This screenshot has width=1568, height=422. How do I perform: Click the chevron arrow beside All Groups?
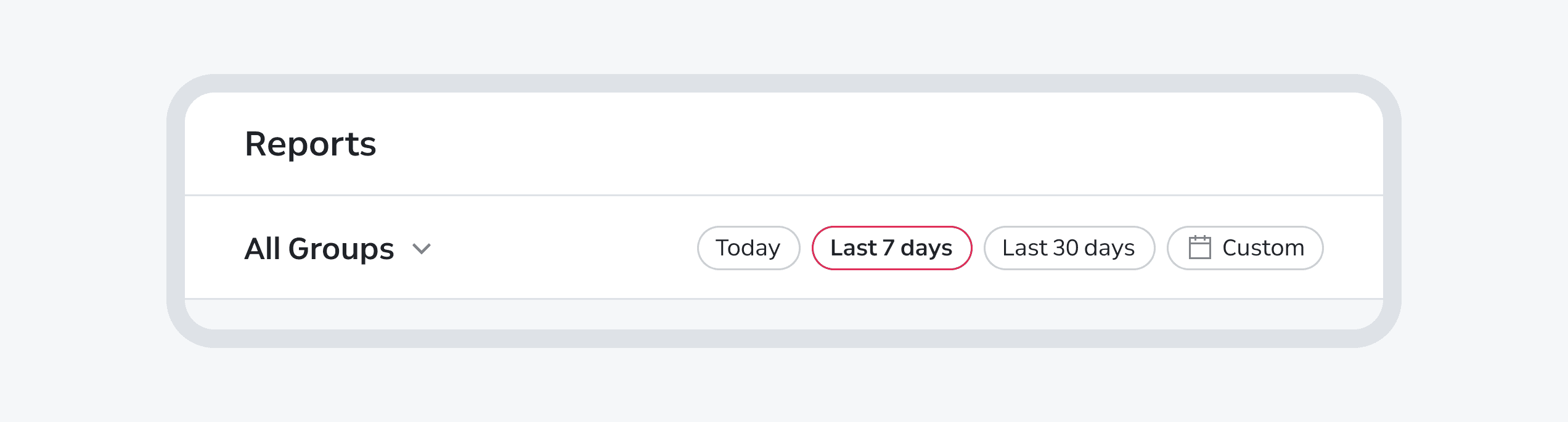coord(422,249)
